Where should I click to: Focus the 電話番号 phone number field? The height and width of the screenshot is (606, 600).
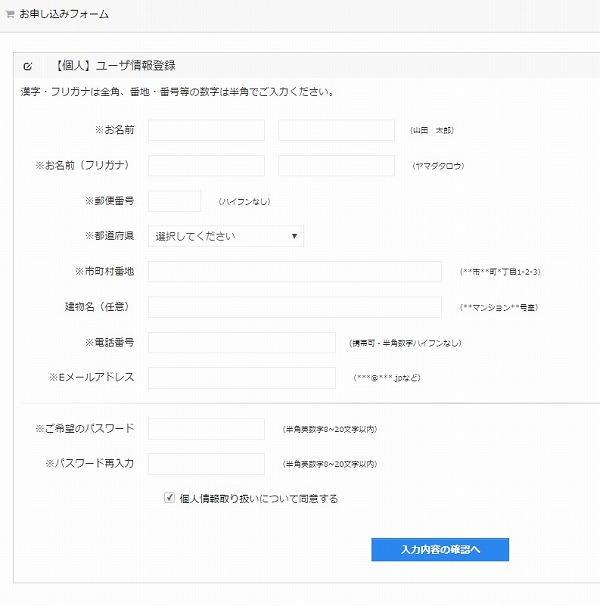click(x=241, y=343)
